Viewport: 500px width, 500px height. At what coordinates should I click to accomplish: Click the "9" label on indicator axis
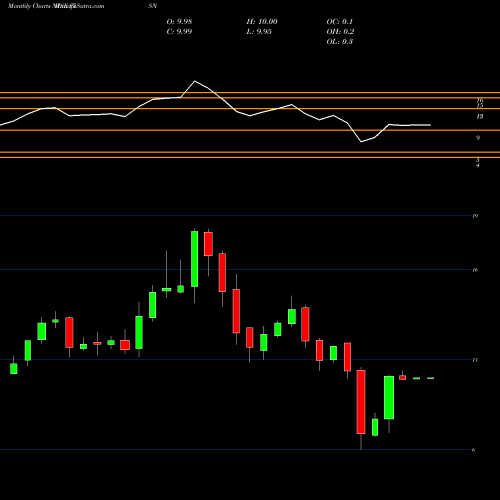pyautogui.click(x=478, y=138)
